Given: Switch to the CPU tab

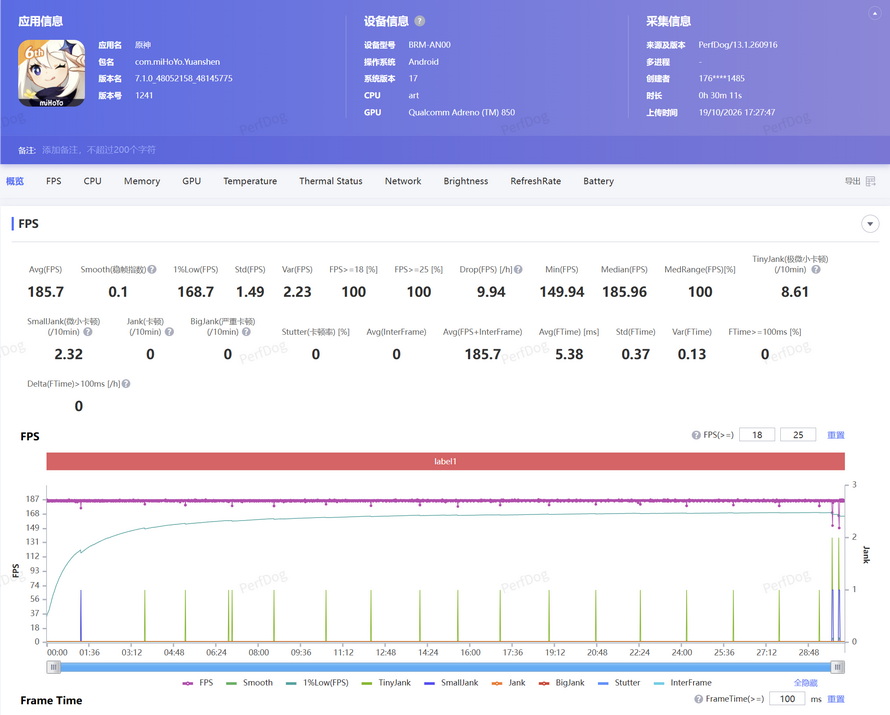Looking at the screenshot, I should tap(93, 181).
